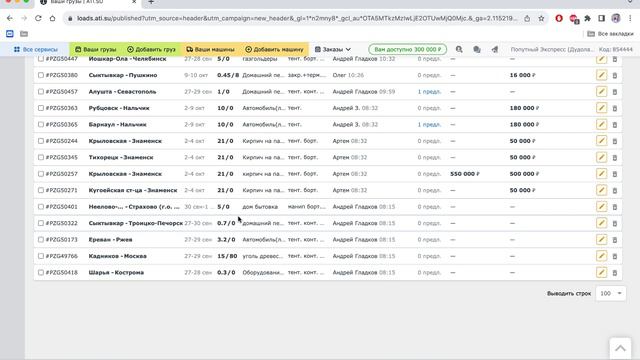
Task: Open browser extensions puzzle icon
Action: (587, 18)
